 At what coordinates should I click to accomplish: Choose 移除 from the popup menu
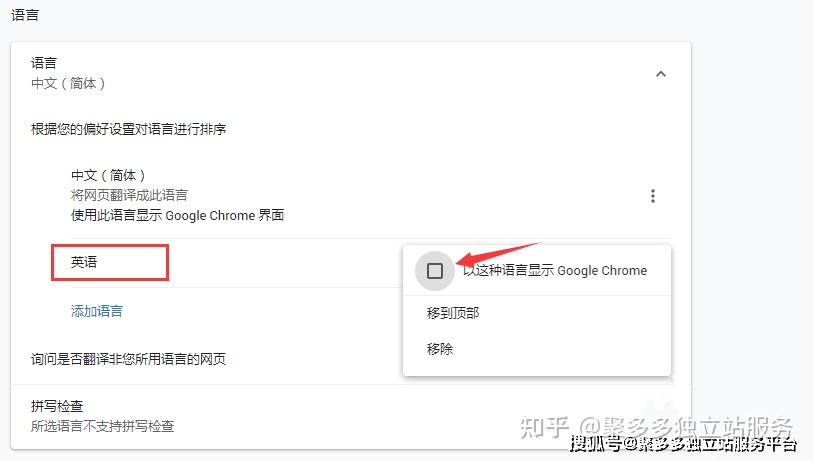(x=440, y=349)
